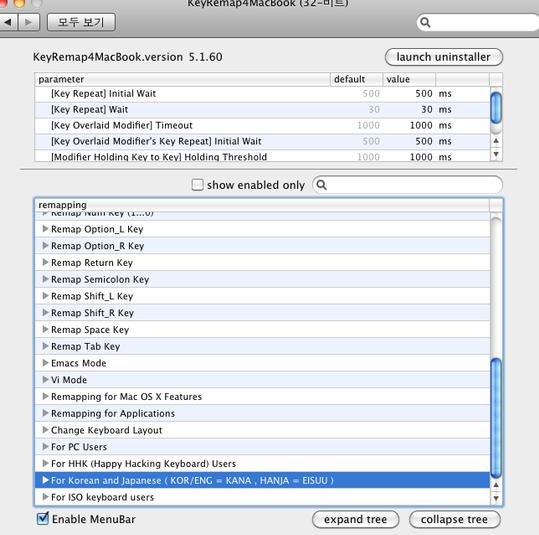Click the expand tree button
The width and height of the screenshot is (539, 535).
[356, 519]
